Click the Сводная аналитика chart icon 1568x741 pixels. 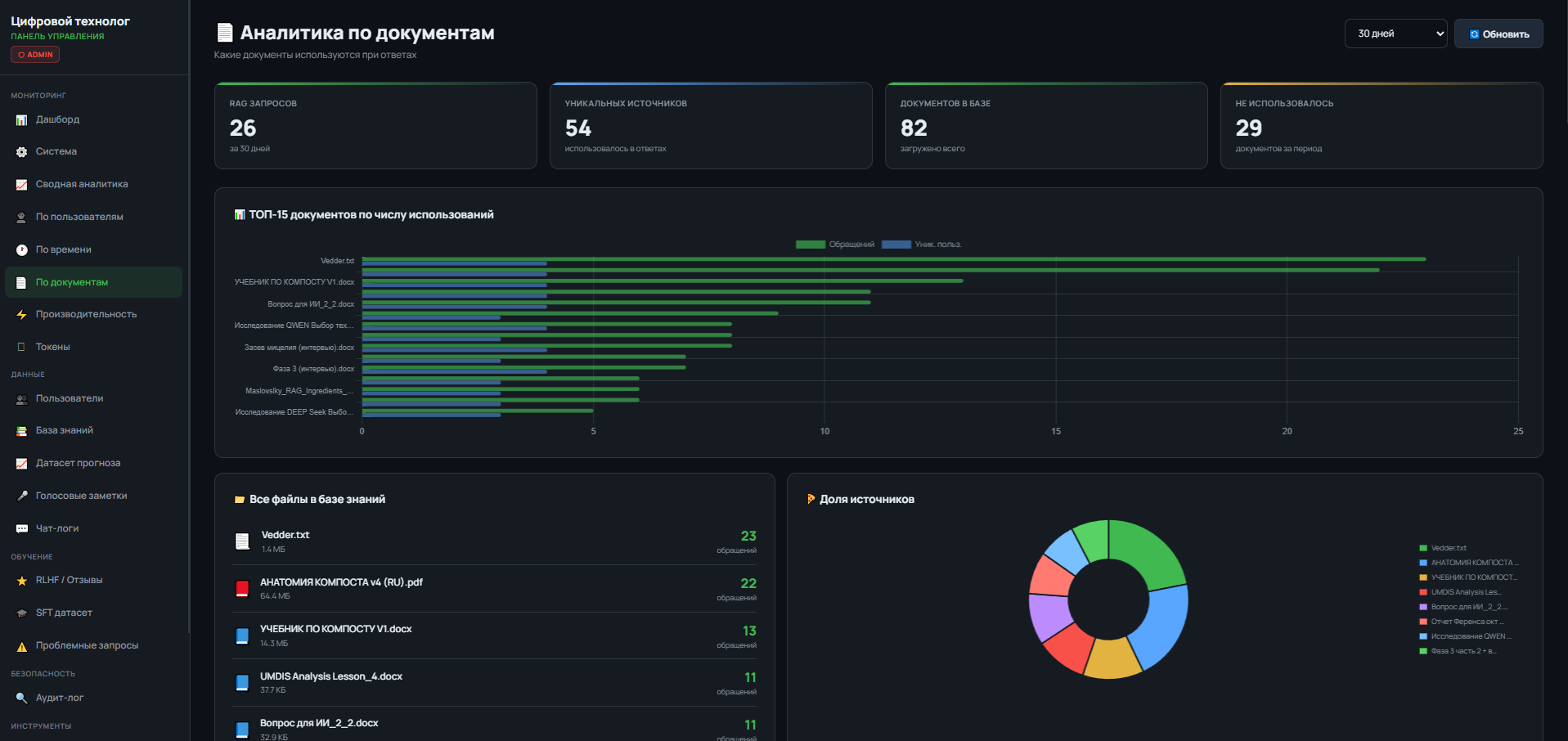(21, 185)
